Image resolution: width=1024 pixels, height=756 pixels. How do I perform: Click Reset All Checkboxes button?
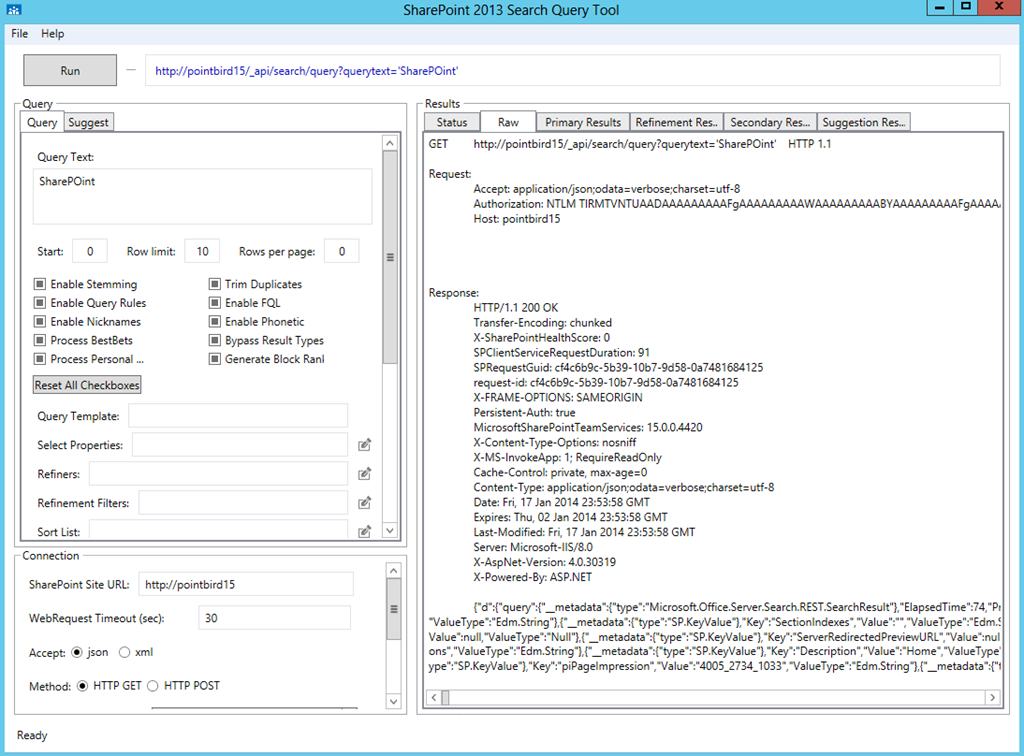pyautogui.click(x=87, y=385)
